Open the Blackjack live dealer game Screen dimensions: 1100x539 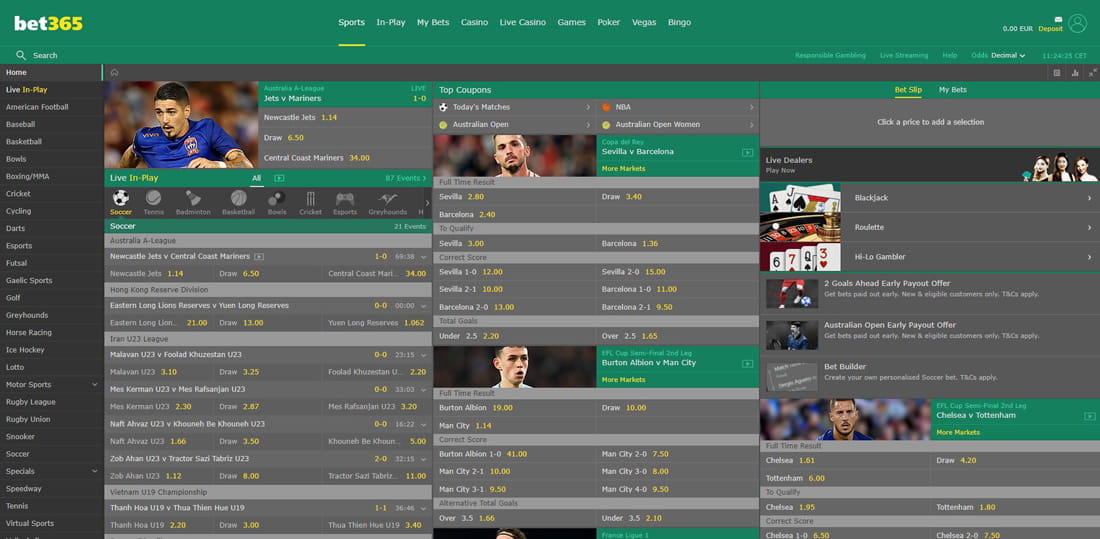[x=930, y=198]
